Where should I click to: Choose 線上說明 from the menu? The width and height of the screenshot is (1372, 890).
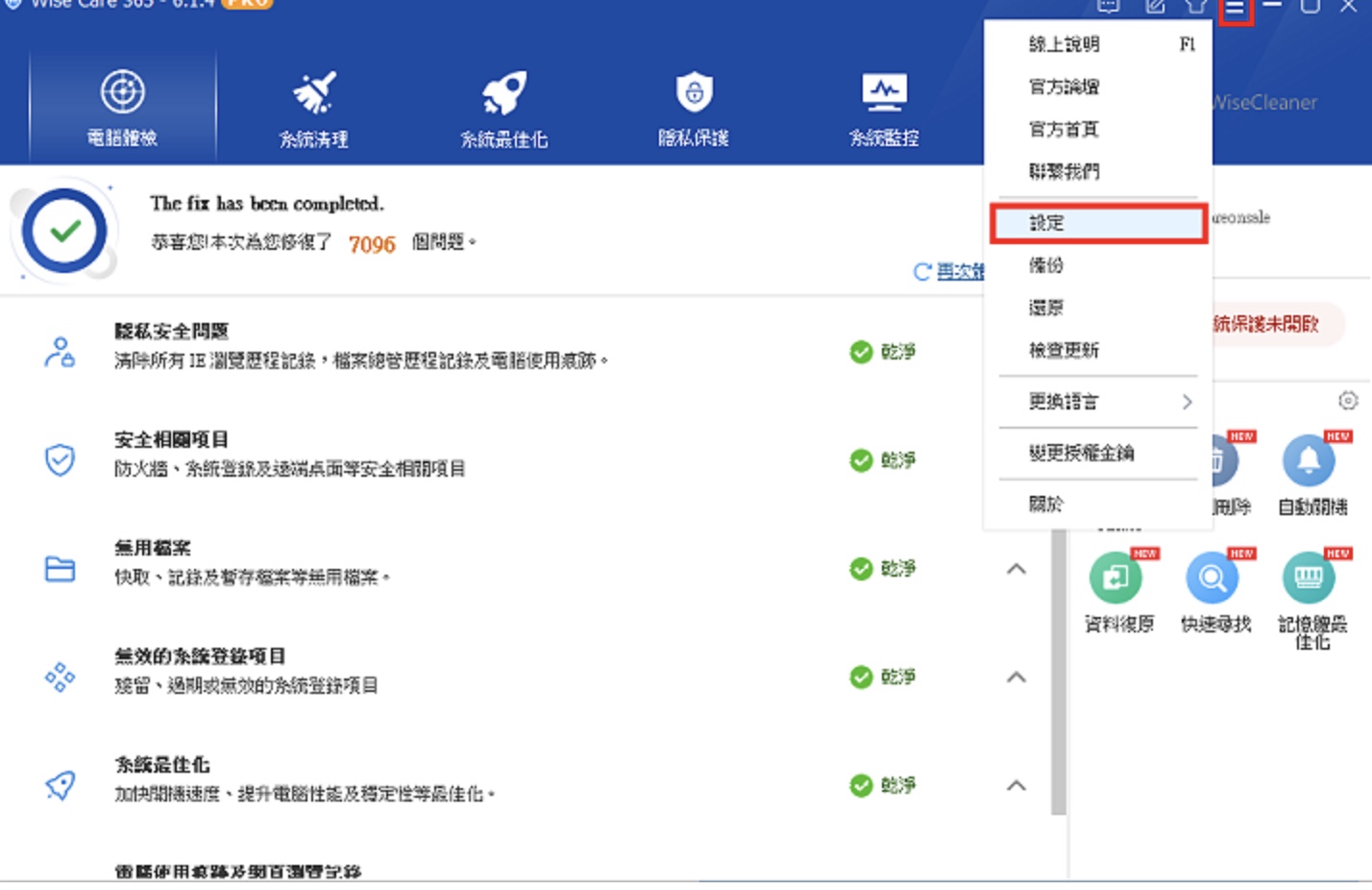(1098, 44)
